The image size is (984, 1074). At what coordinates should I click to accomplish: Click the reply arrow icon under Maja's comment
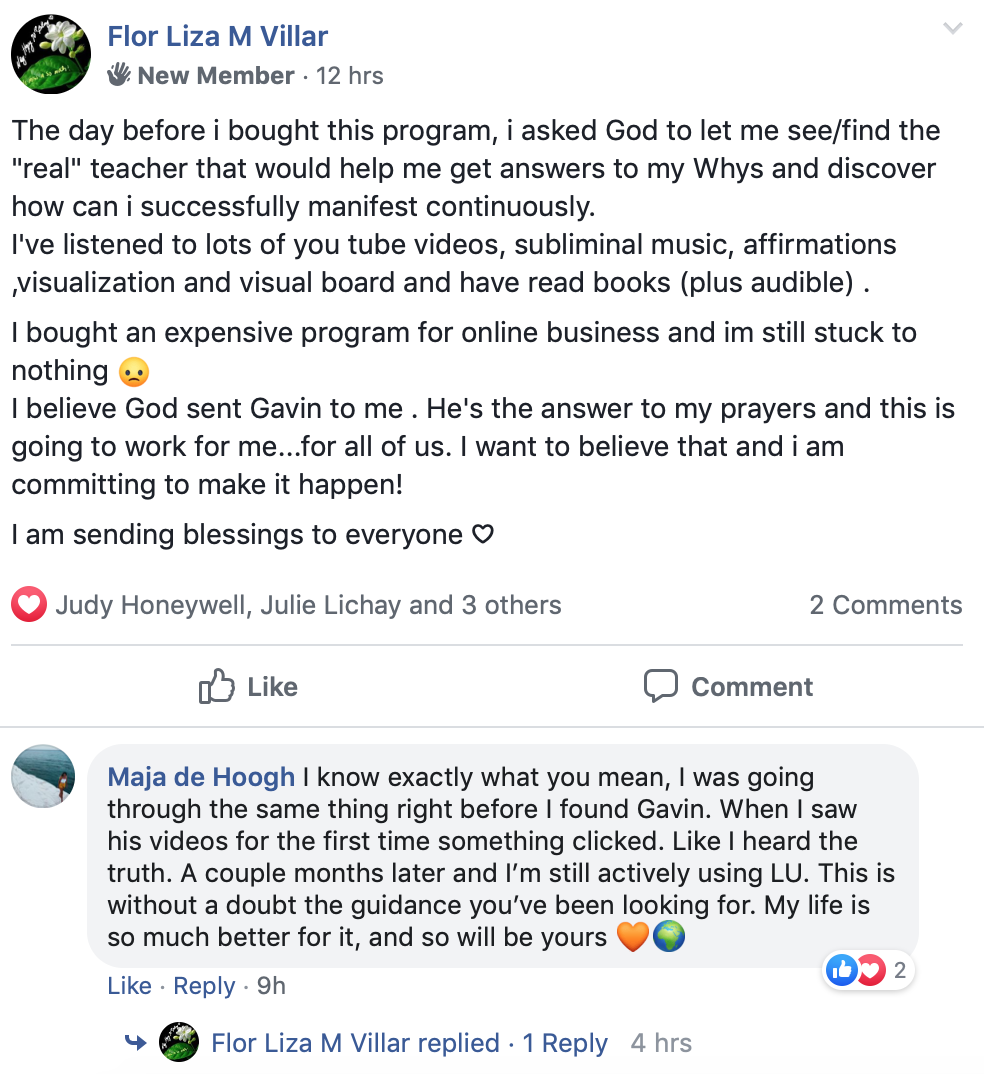click(136, 1042)
